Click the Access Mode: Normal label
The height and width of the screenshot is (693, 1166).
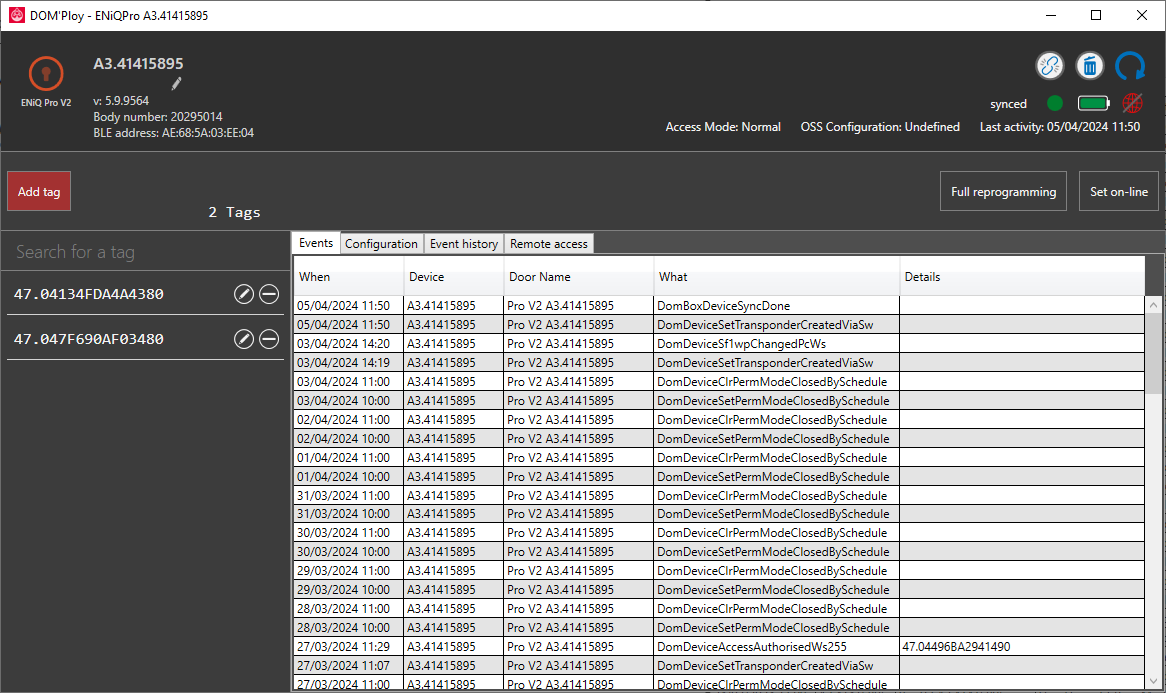pyautogui.click(x=723, y=127)
